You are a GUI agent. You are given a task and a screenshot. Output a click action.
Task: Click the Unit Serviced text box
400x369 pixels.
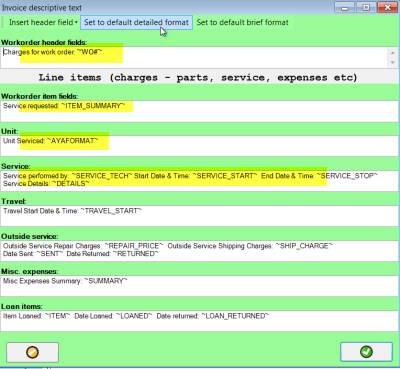pos(199,146)
